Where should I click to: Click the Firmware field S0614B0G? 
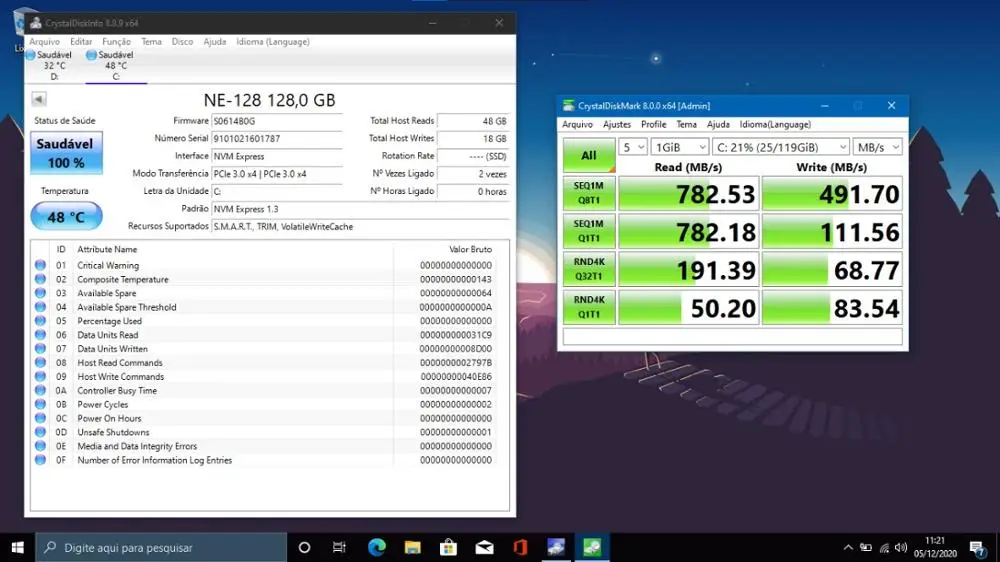(277, 121)
